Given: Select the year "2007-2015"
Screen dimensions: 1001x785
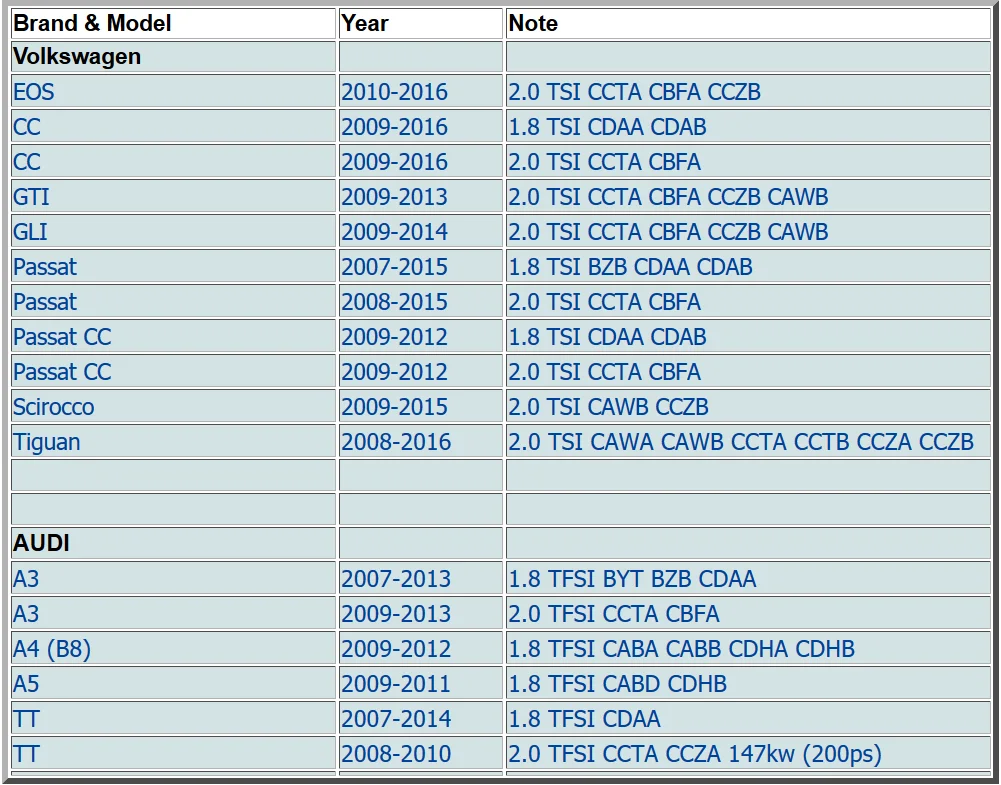Looking at the screenshot, I should [395, 267].
